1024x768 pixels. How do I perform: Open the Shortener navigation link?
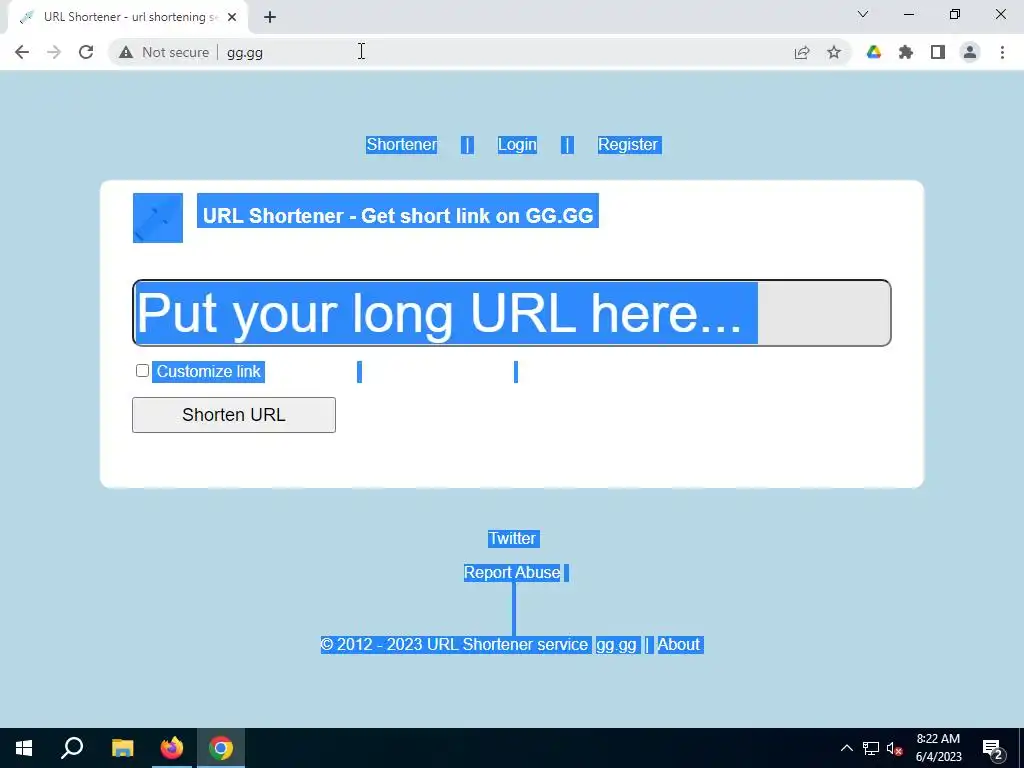(x=402, y=144)
